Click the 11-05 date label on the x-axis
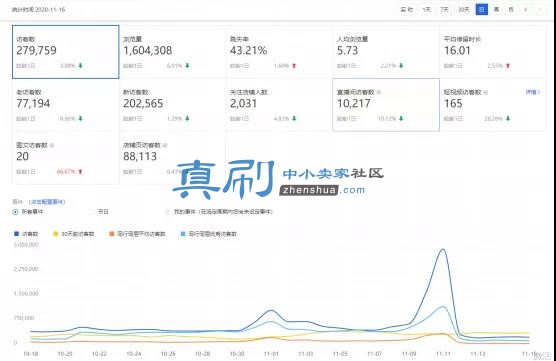This screenshot has height=361, width=556. tap(340, 354)
